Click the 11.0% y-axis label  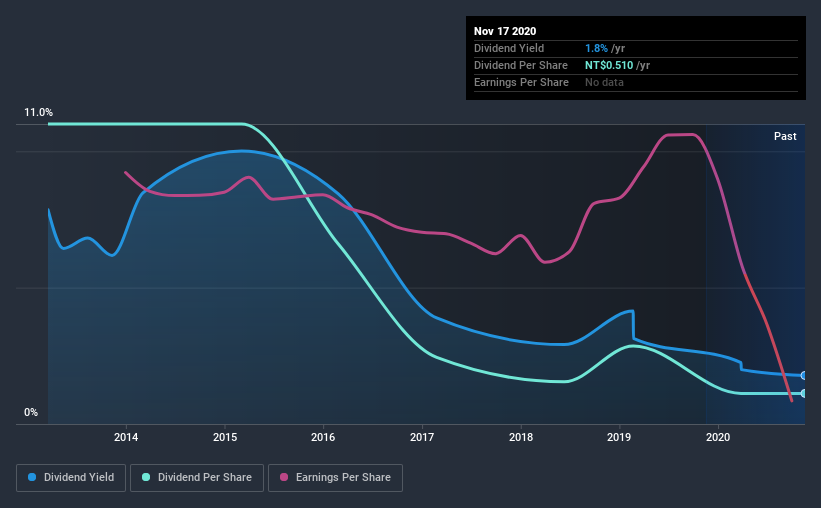38,113
